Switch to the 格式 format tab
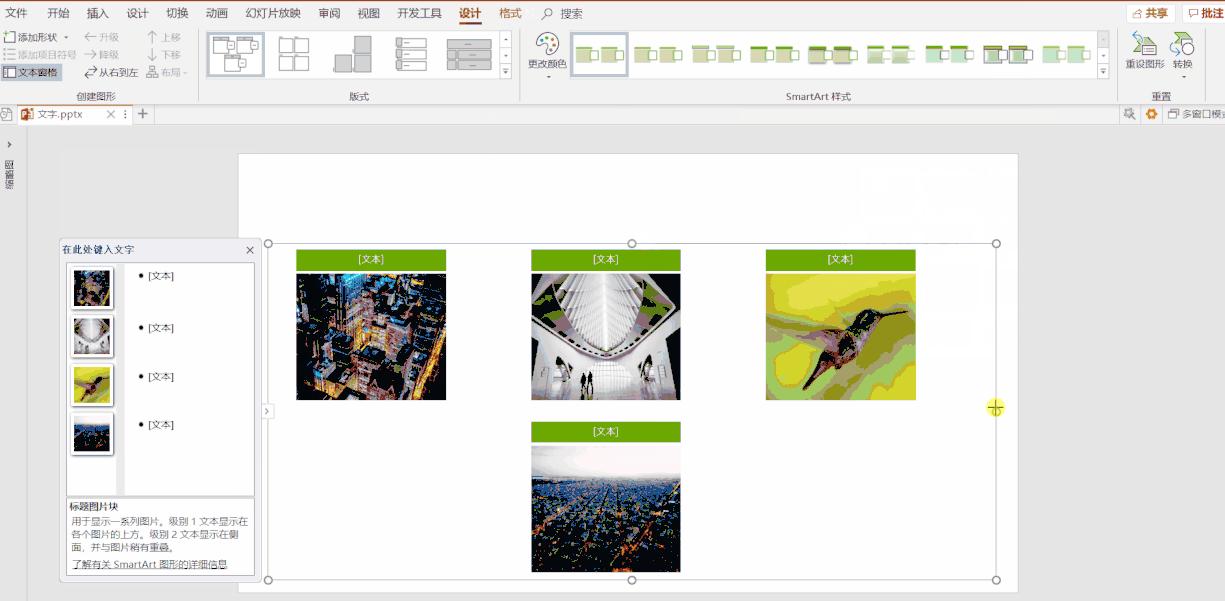The image size is (1225, 601). click(x=510, y=14)
